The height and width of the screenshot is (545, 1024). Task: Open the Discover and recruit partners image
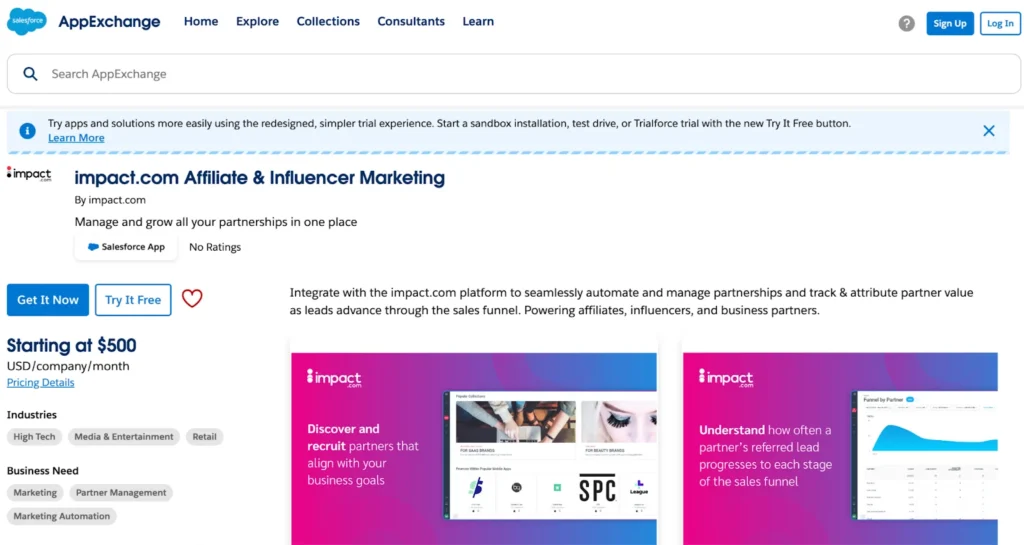[x=474, y=448]
